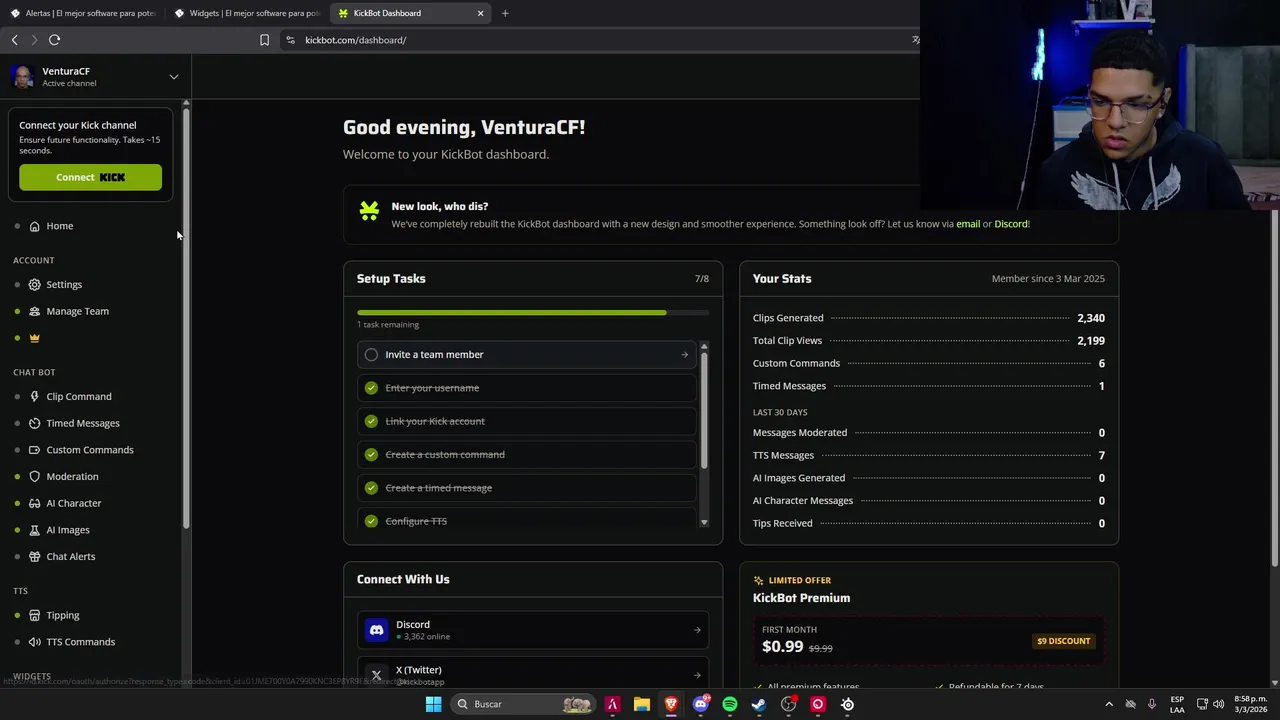Mark 'Invite a team member' task circle

(x=371, y=354)
